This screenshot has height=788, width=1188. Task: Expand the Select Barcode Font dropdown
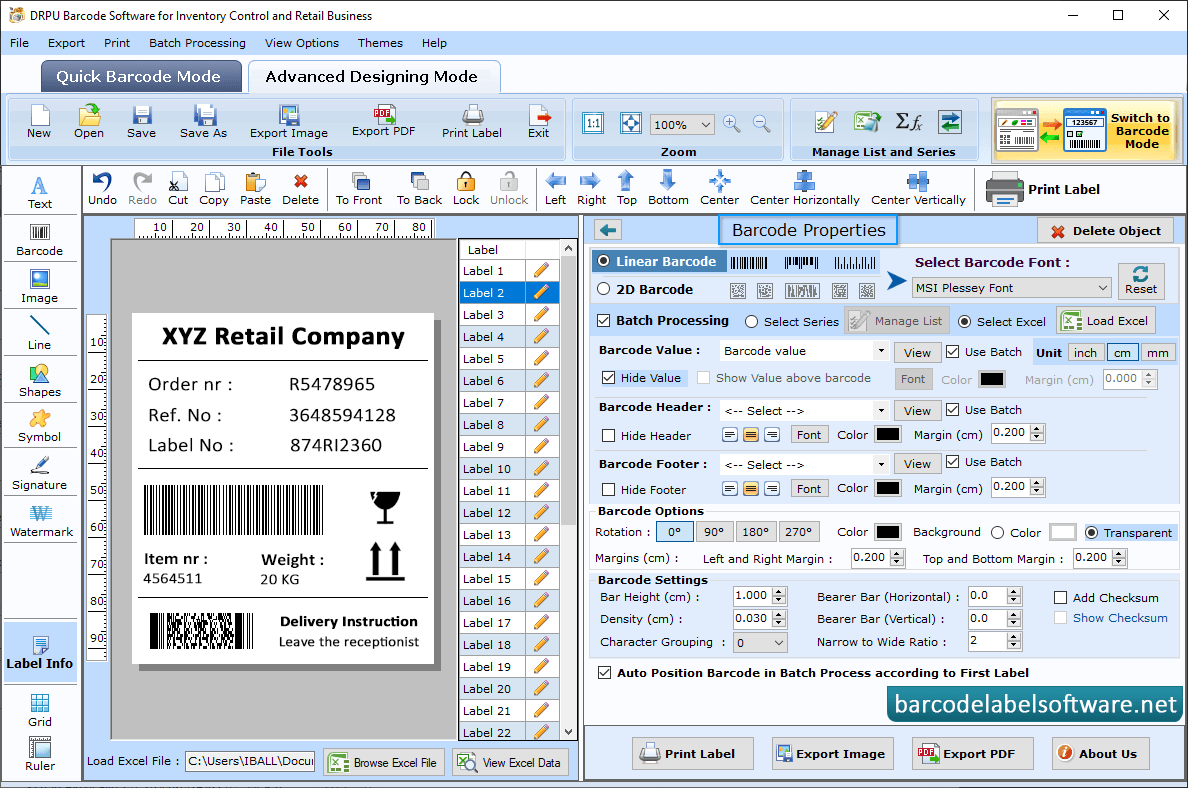coord(1102,288)
